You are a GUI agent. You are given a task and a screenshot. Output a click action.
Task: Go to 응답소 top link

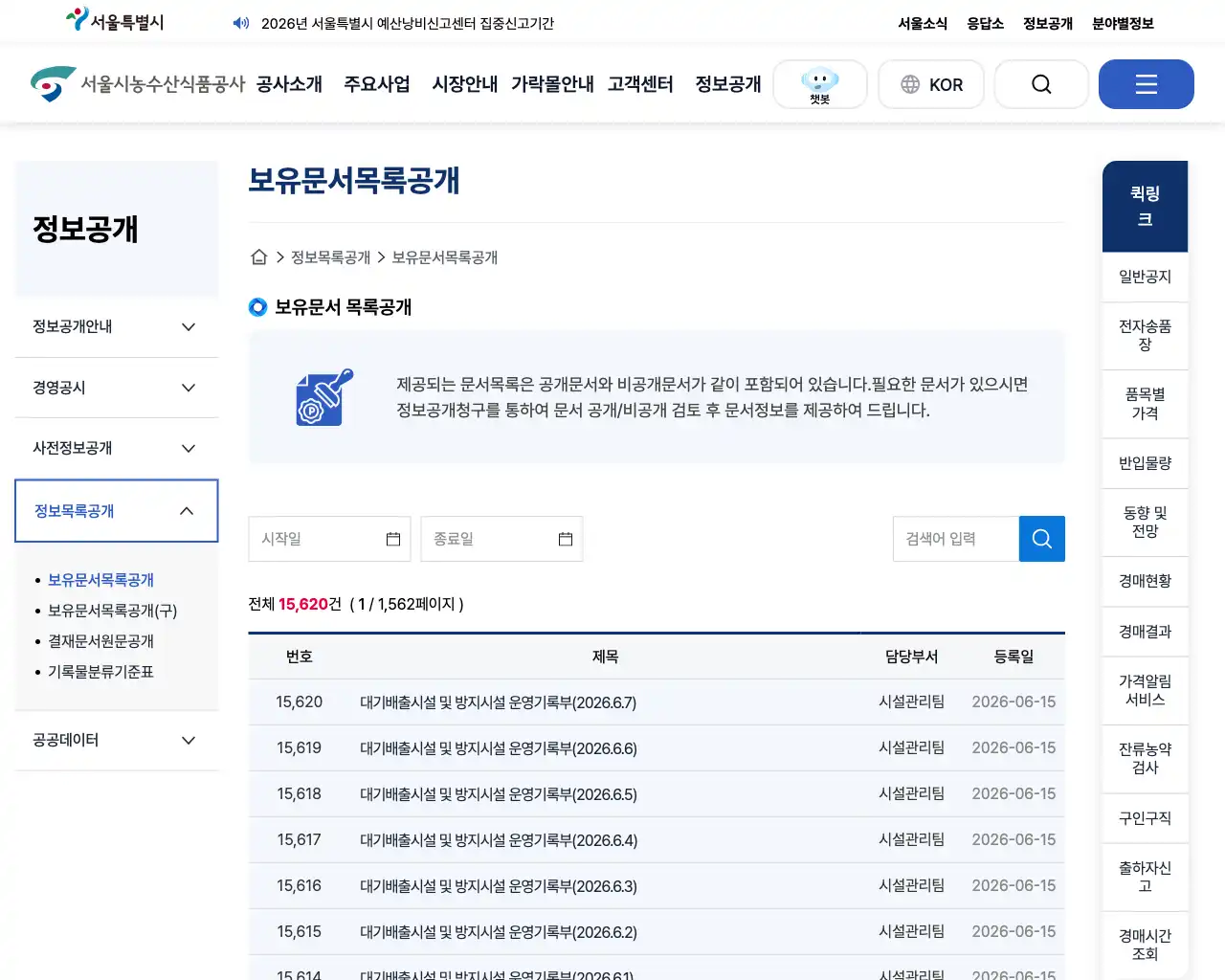pyautogui.click(x=985, y=23)
